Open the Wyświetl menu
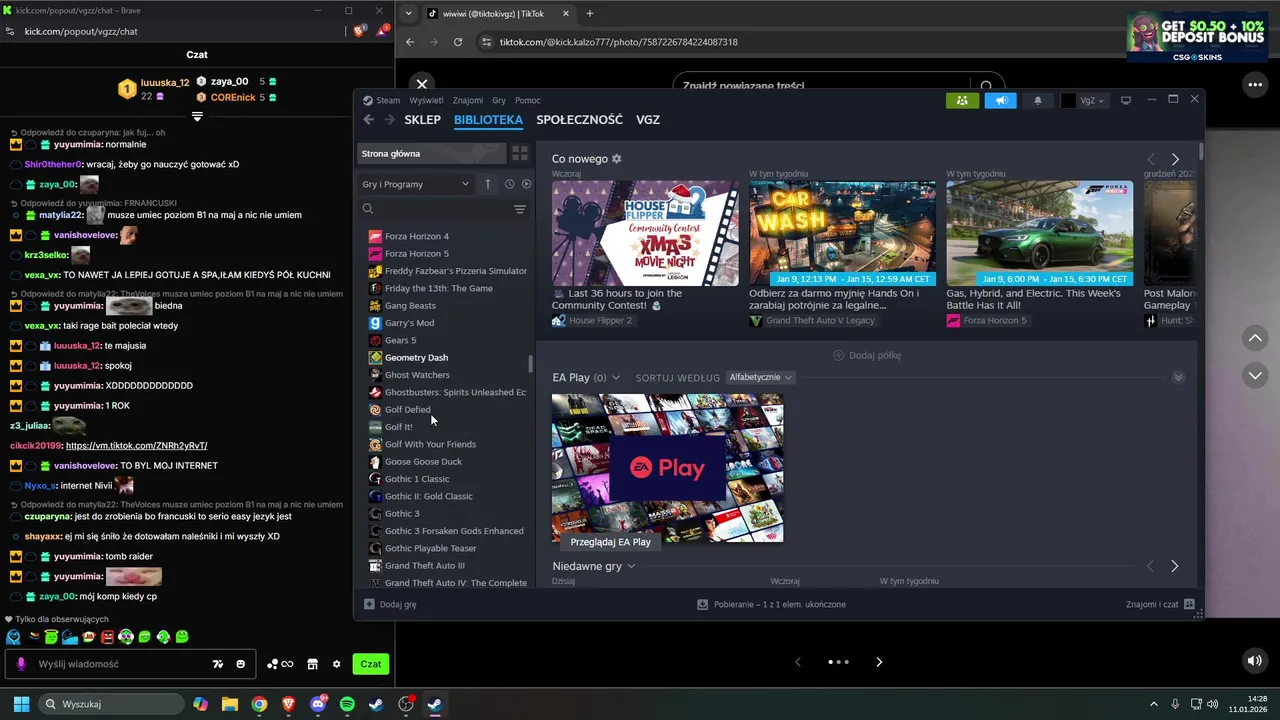 (426, 100)
